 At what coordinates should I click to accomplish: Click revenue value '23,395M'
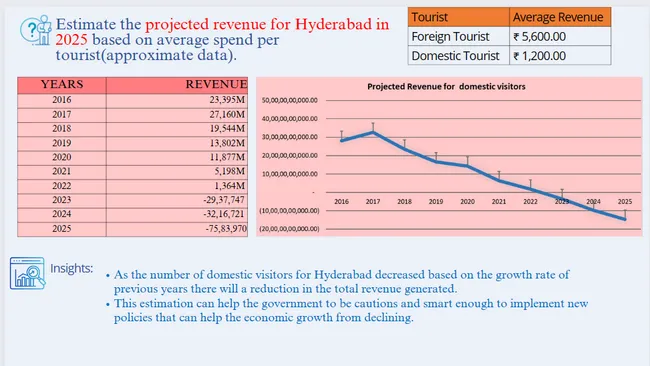(227, 100)
